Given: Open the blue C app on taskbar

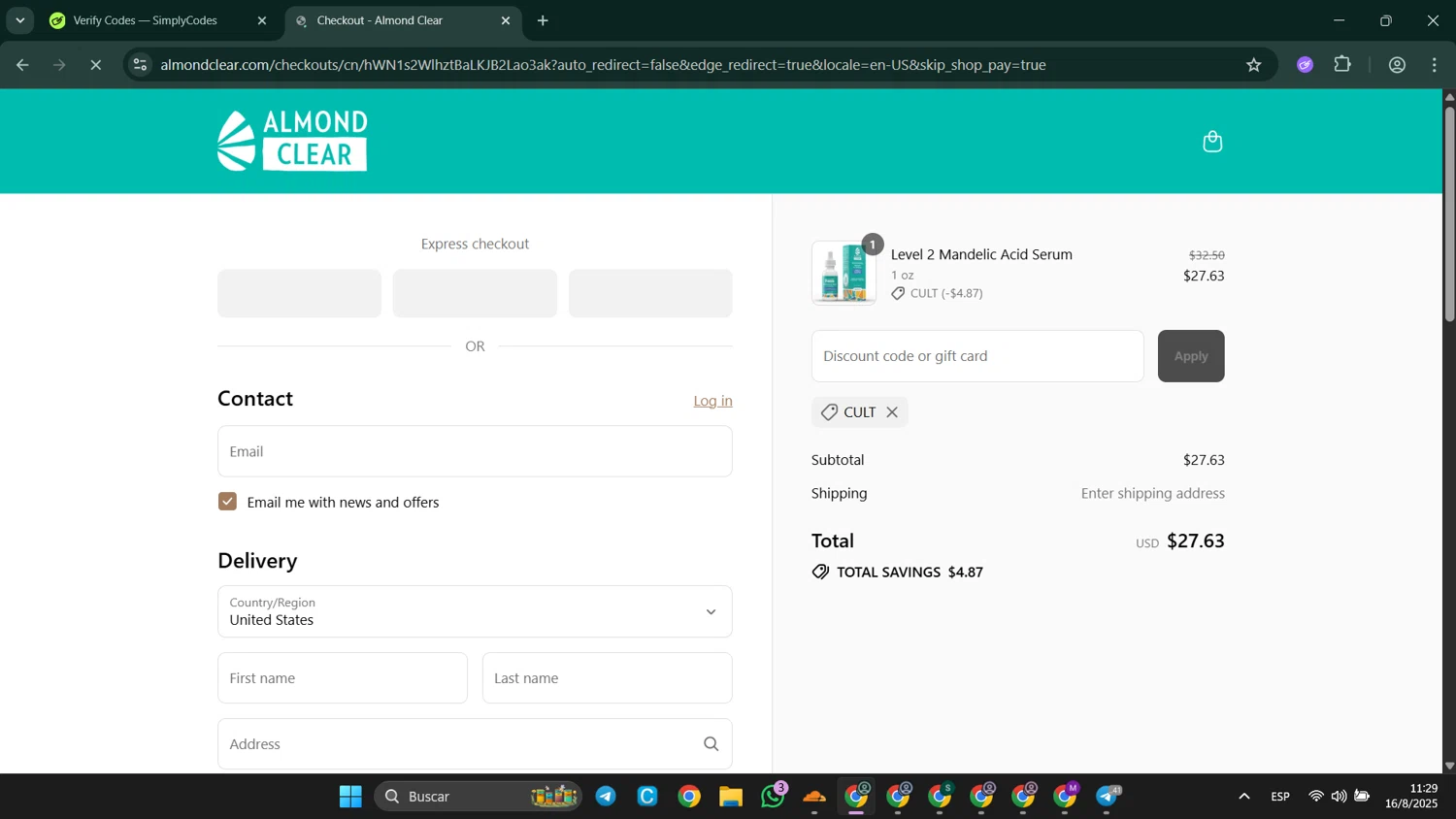Looking at the screenshot, I should tap(647, 797).
